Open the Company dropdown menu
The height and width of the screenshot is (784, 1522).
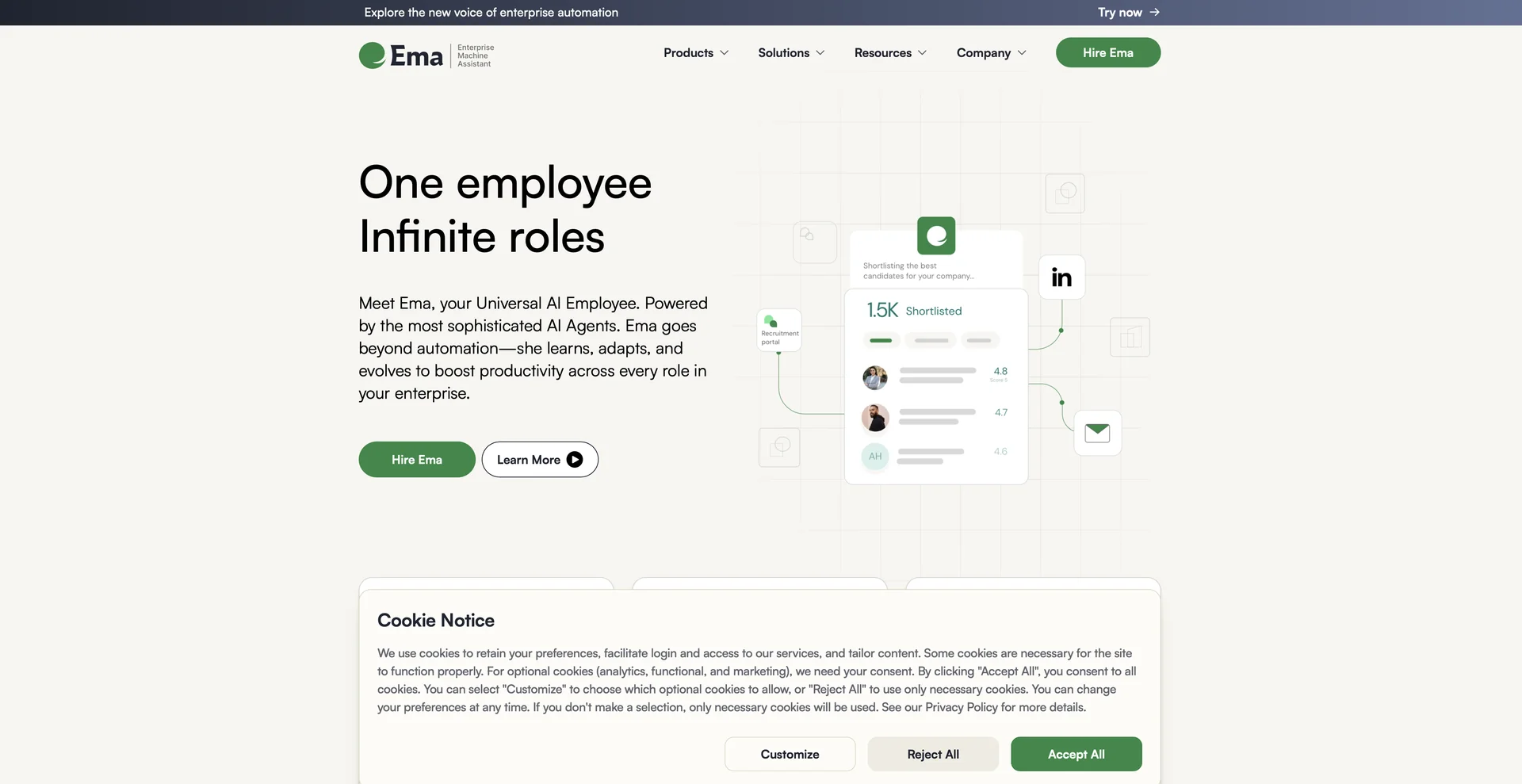coord(992,53)
